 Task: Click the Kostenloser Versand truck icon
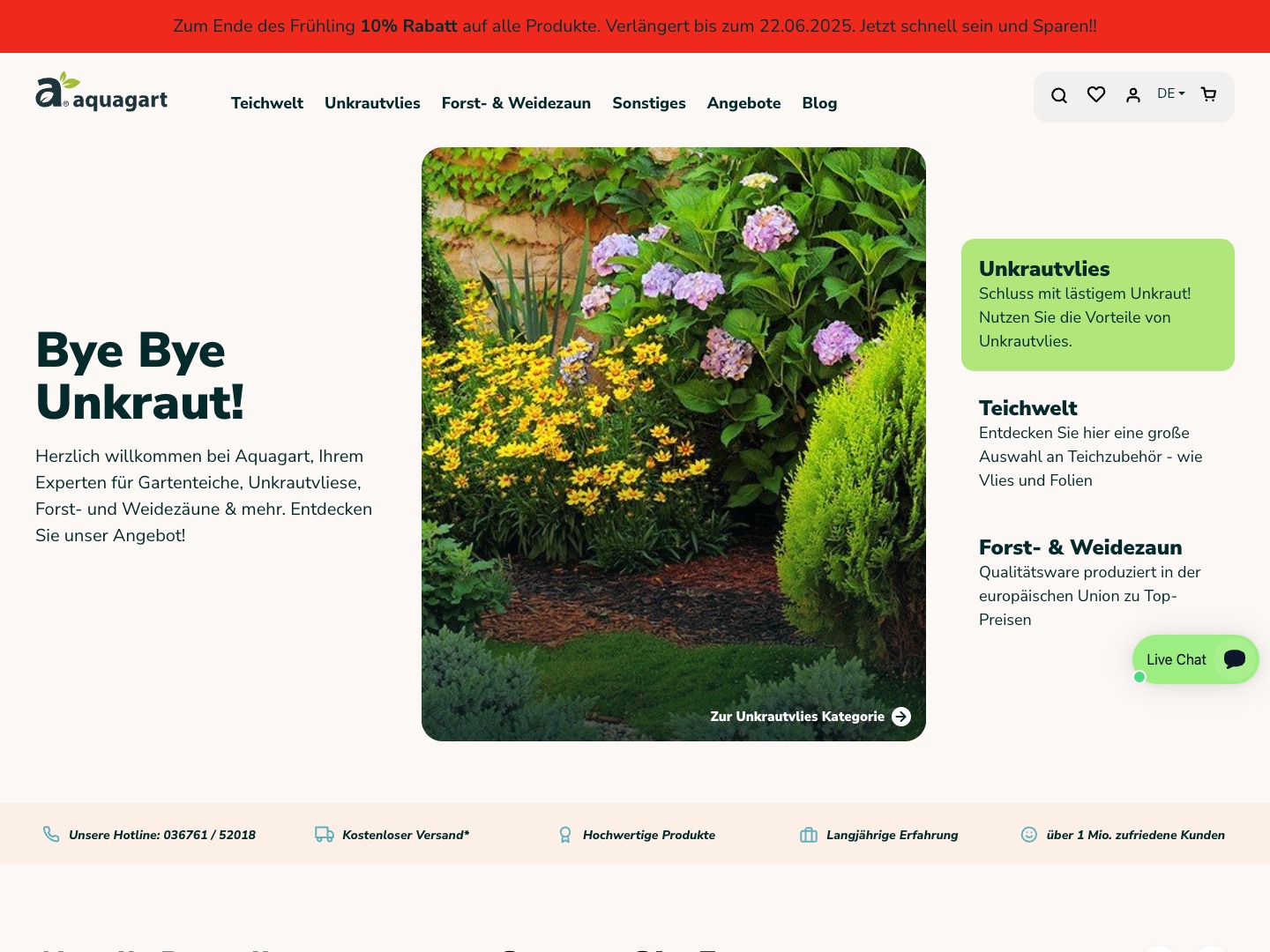(324, 834)
